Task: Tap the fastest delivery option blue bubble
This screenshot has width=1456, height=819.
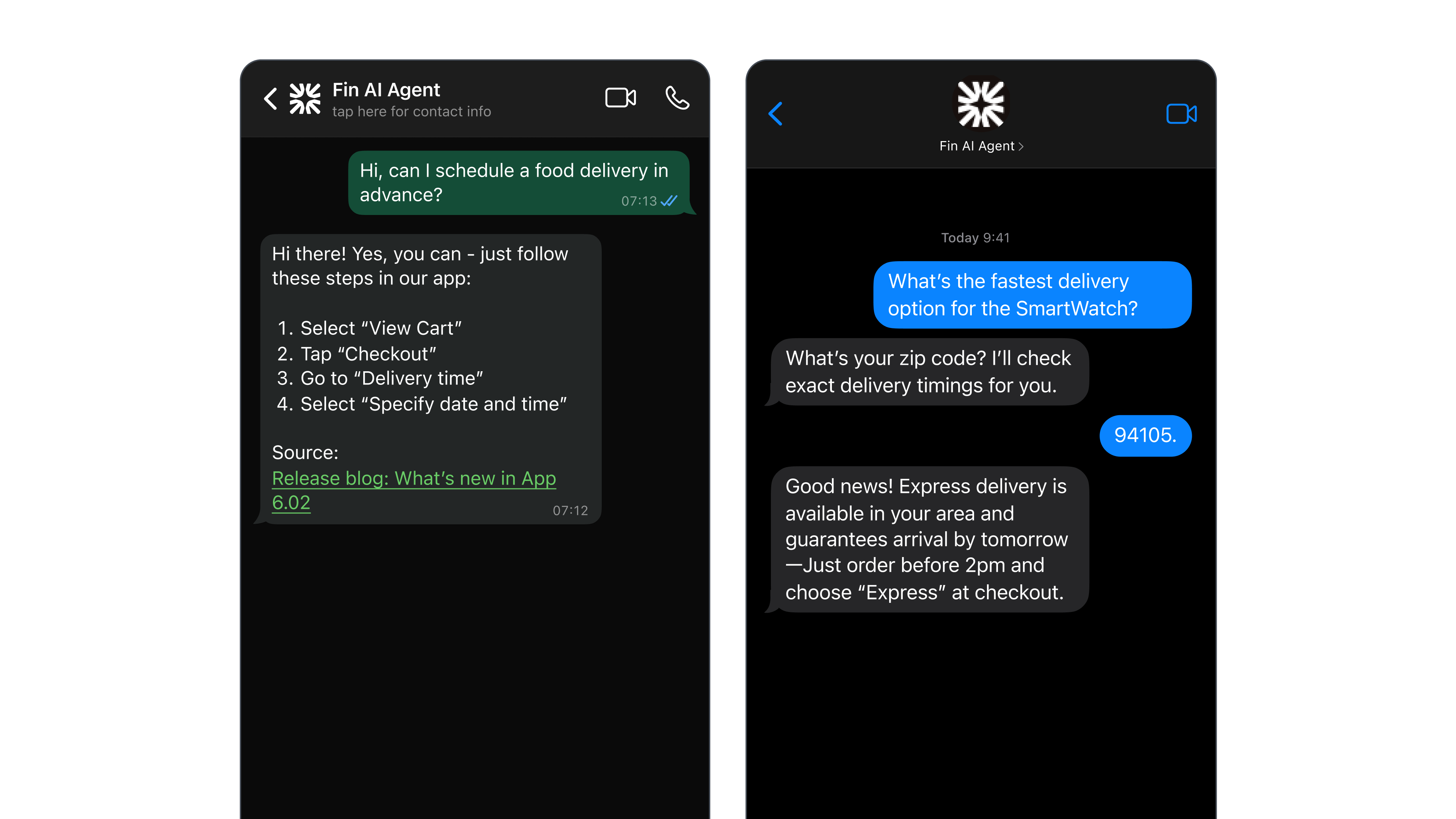Action: coord(1033,294)
